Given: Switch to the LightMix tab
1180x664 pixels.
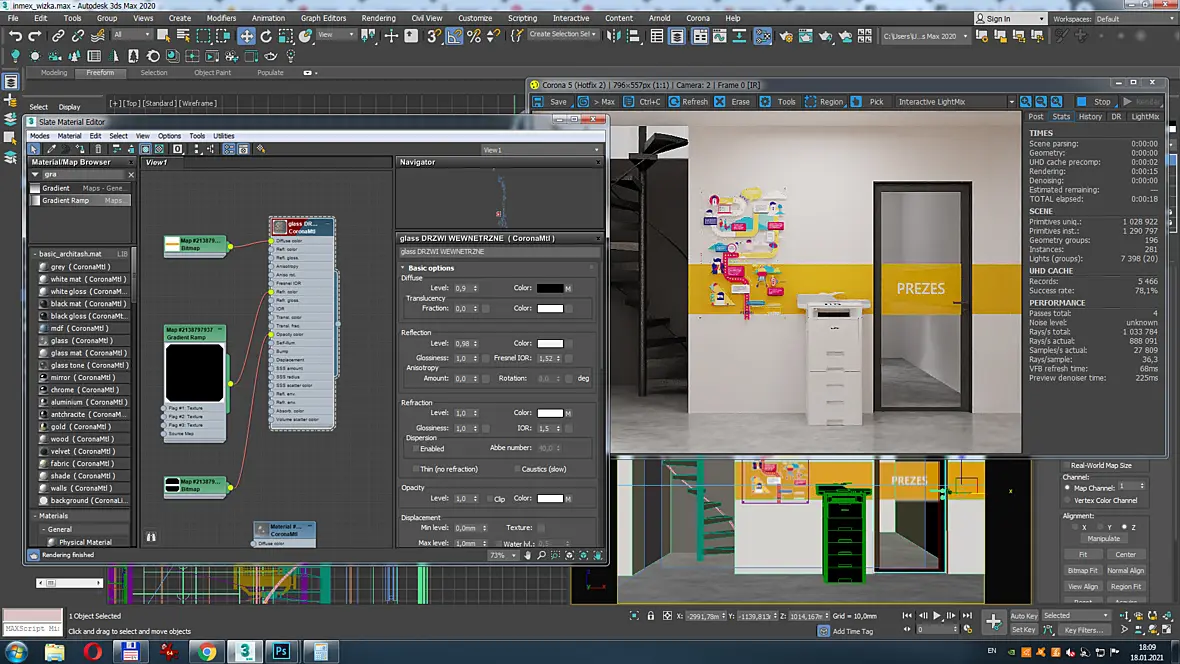Looking at the screenshot, I should point(1145,117).
